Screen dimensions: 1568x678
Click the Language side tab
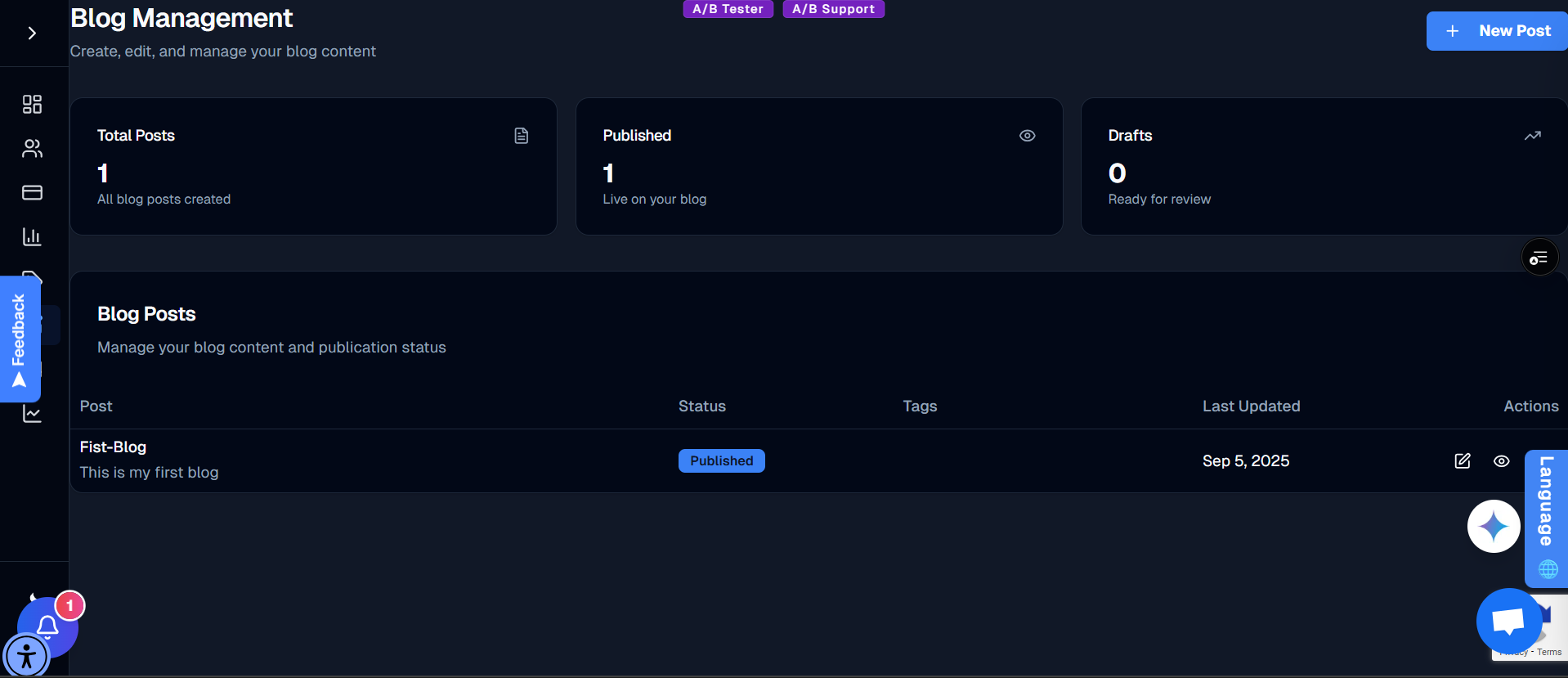(1546, 519)
